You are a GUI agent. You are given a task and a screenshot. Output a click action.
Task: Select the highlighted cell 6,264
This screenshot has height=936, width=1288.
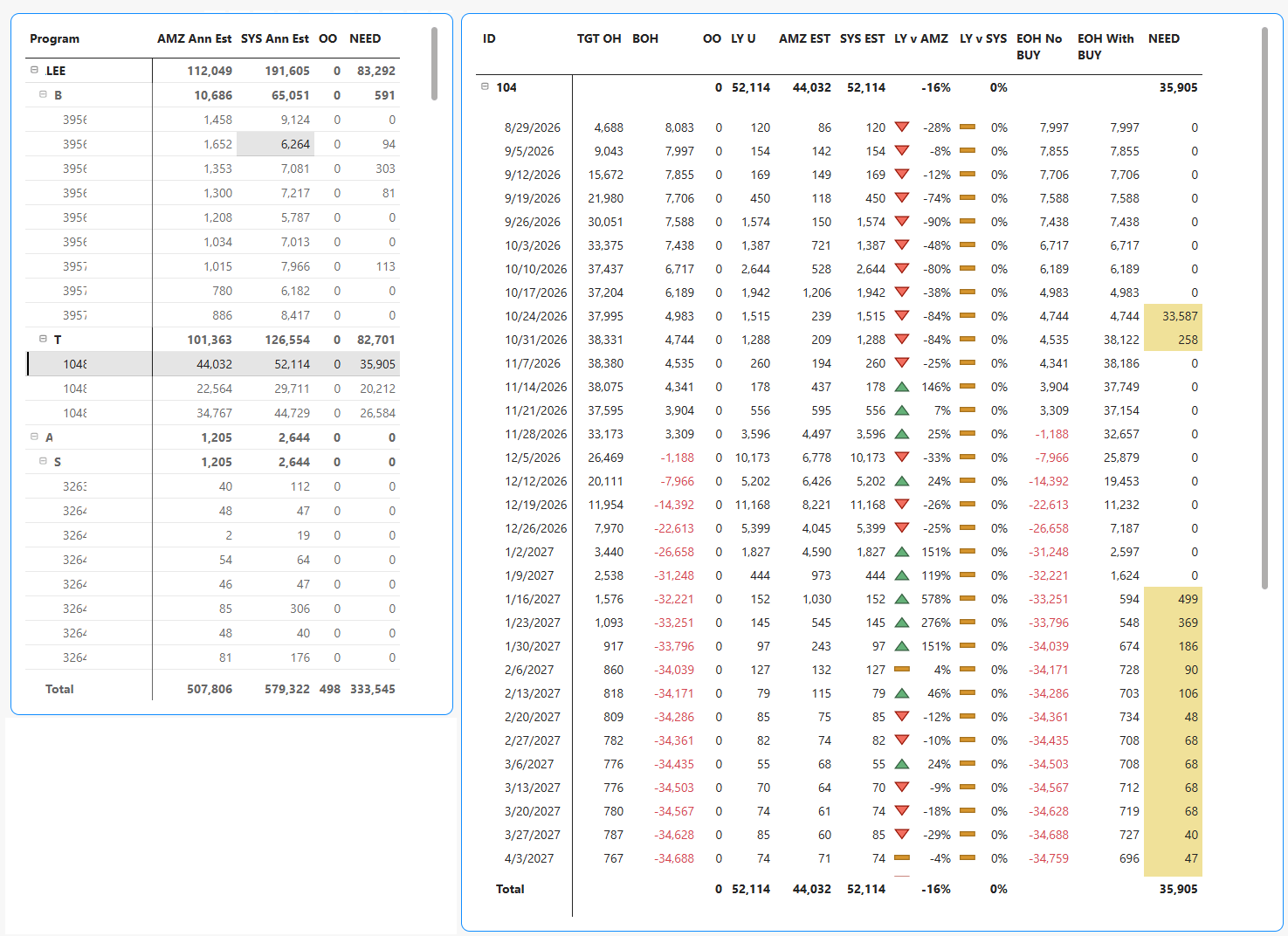coord(275,144)
